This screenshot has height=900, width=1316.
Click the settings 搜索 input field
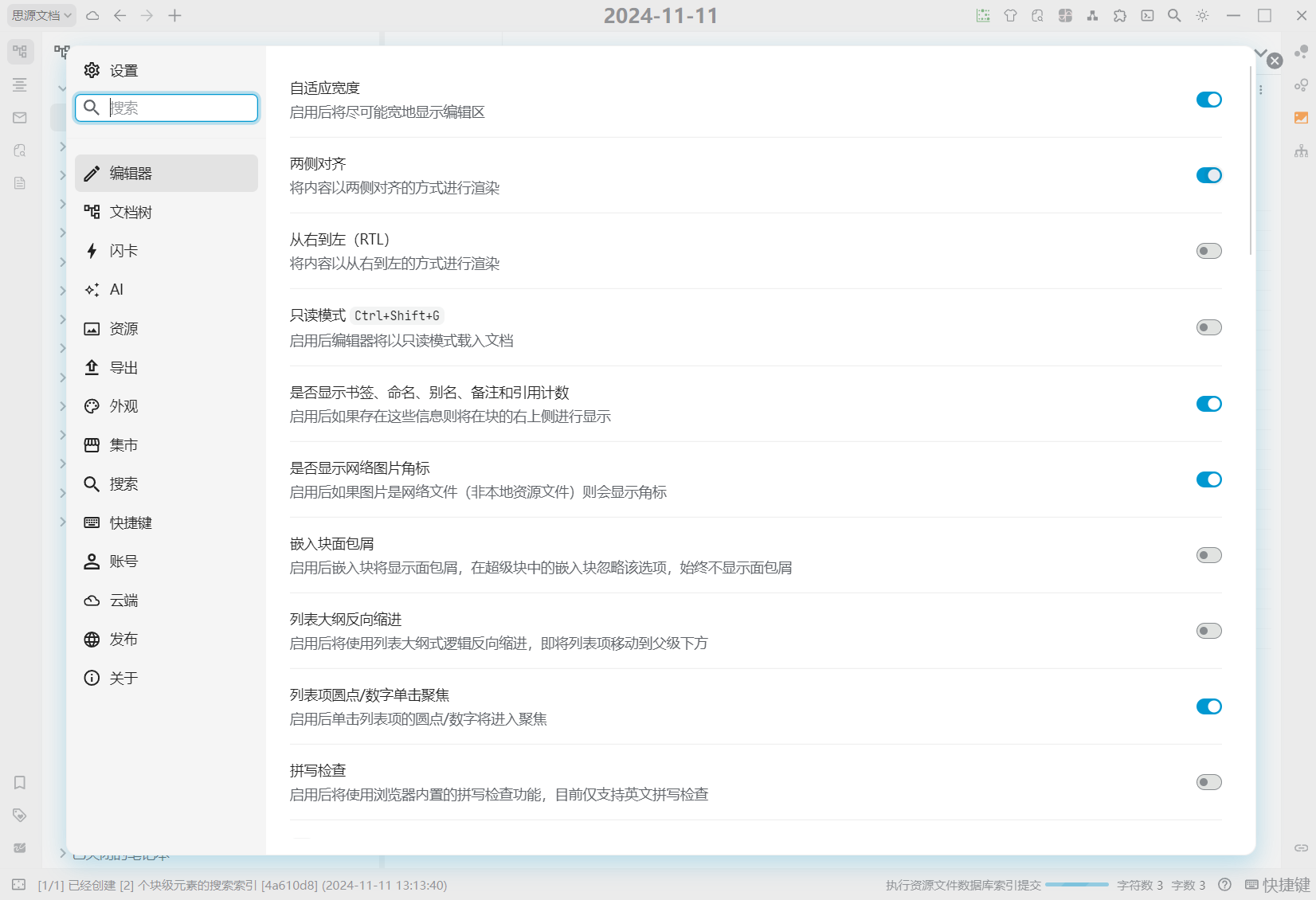click(180, 108)
